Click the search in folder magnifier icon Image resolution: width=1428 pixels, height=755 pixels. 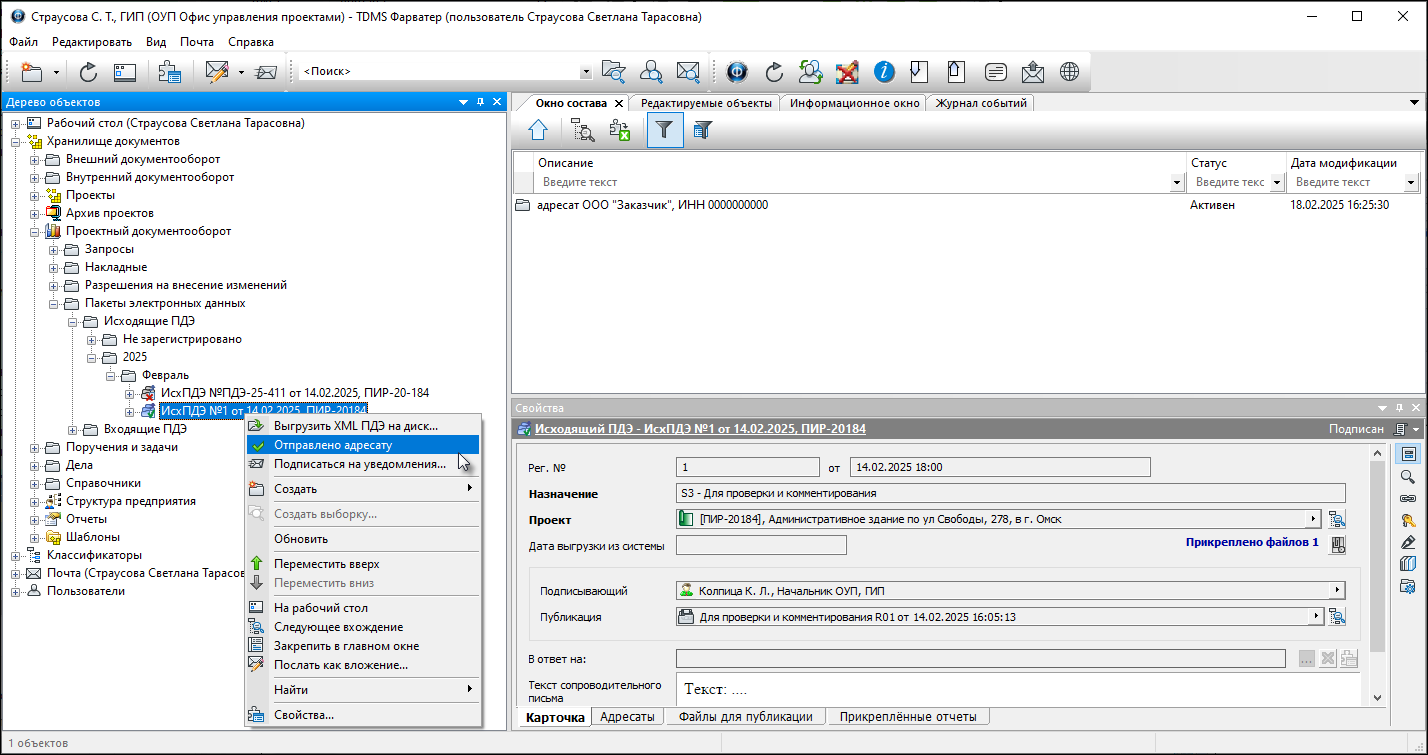(x=613, y=72)
